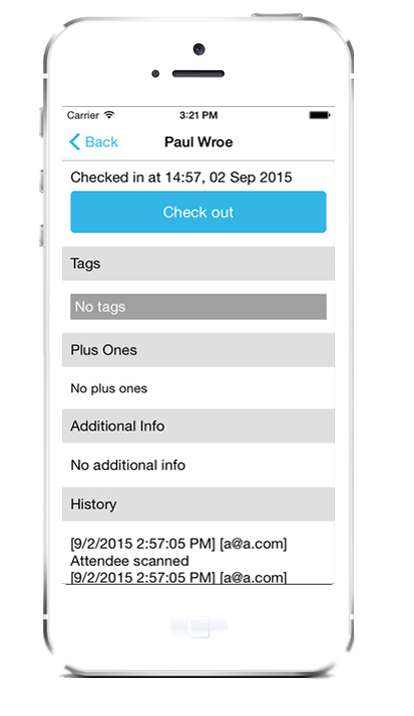Tap the No additional info row
Image resolution: width=414 pixels, height=716 pixels.
(x=198, y=465)
